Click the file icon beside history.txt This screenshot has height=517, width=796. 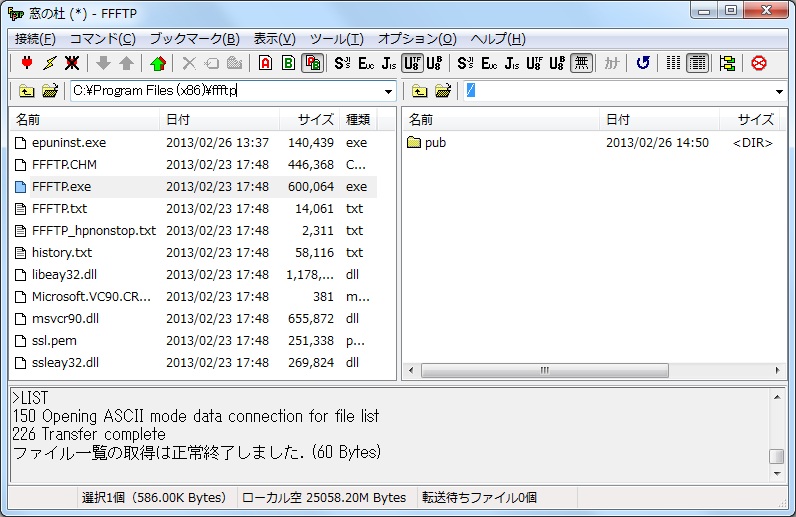click(21, 253)
